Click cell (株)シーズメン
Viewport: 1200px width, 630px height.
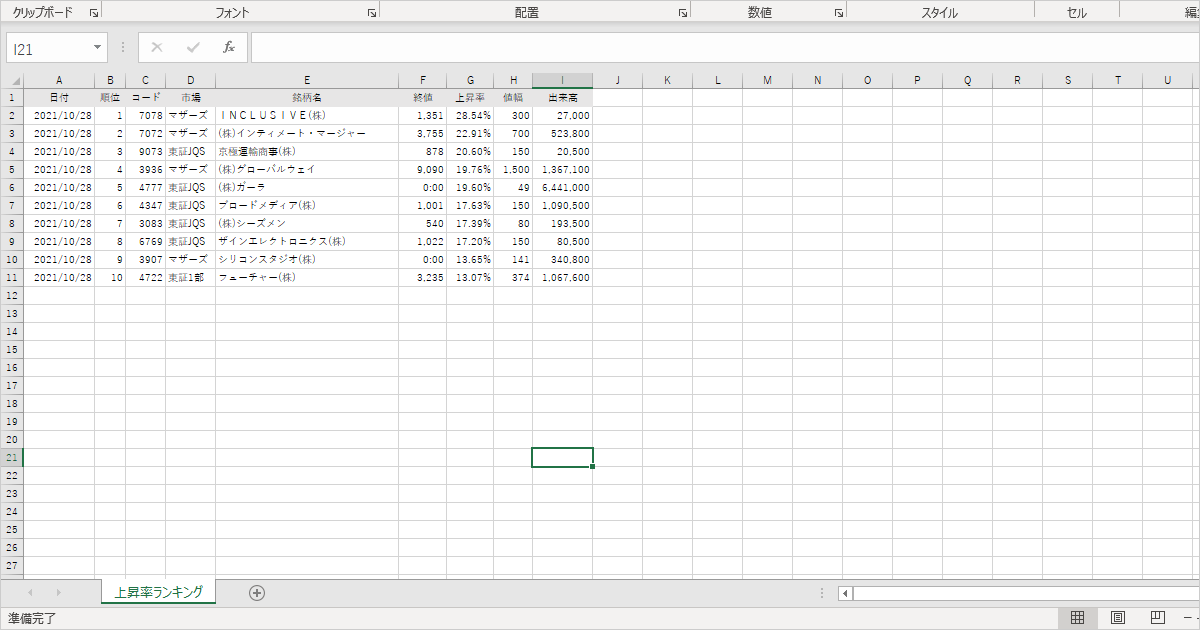pyautogui.click(x=307, y=224)
